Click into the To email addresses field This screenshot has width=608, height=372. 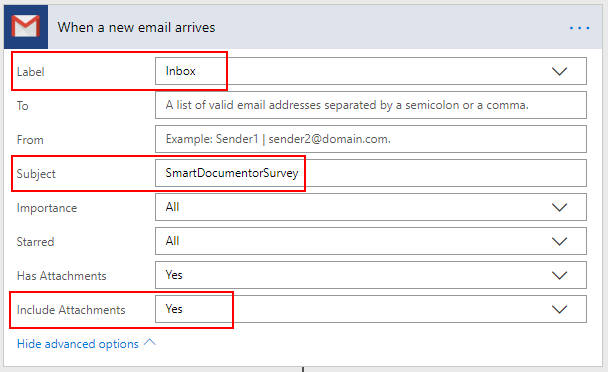(371, 105)
